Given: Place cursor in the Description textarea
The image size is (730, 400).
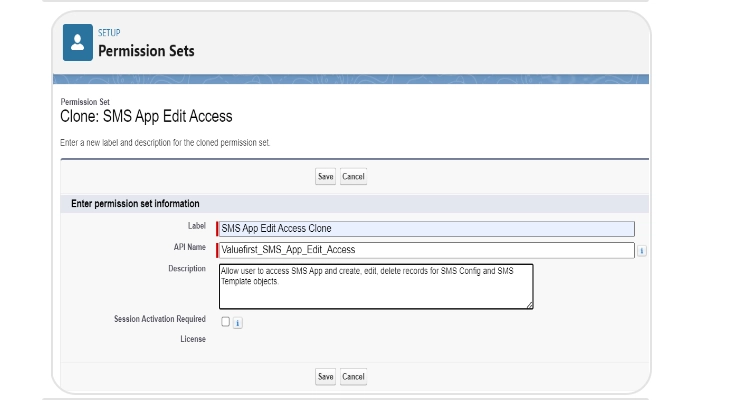Looking at the screenshot, I should point(375,286).
